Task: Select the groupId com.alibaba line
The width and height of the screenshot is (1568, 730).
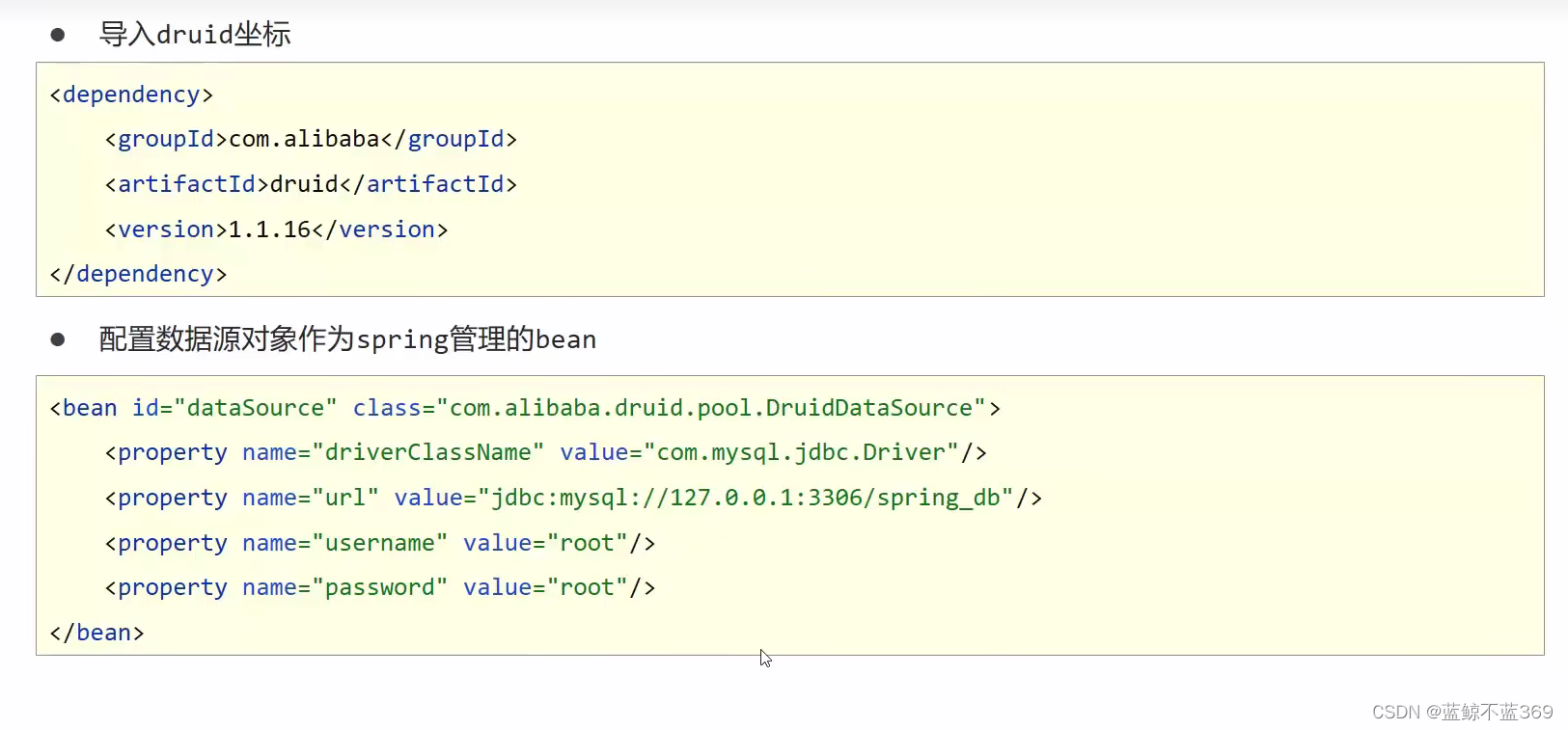Action: (x=311, y=139)
